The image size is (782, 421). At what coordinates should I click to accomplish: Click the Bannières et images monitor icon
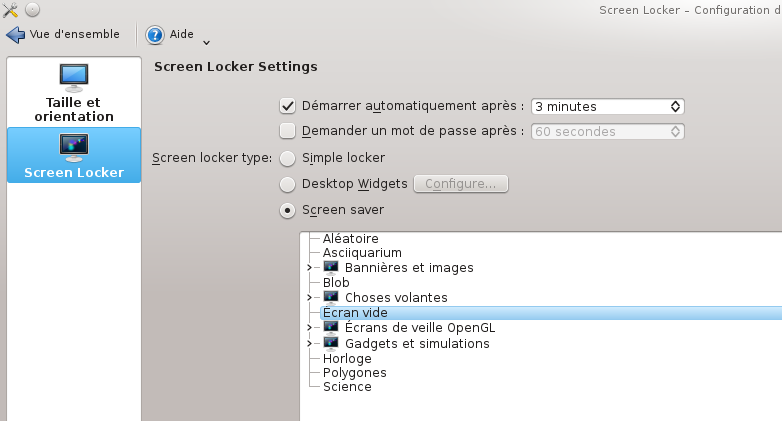coord(331,268)
